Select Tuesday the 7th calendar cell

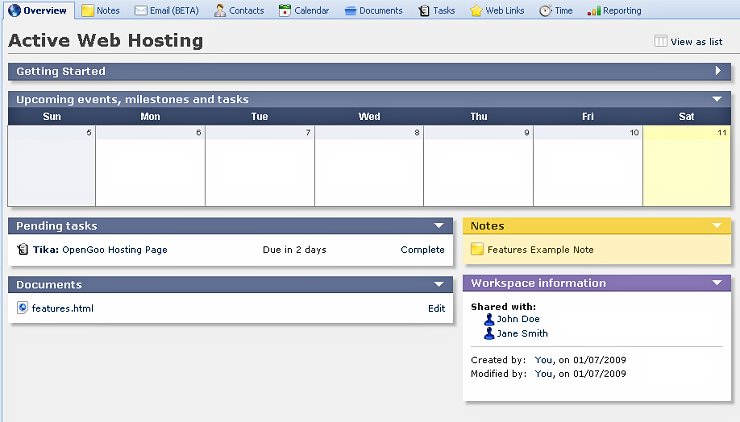pyautogui.click(x=260, y=166)
